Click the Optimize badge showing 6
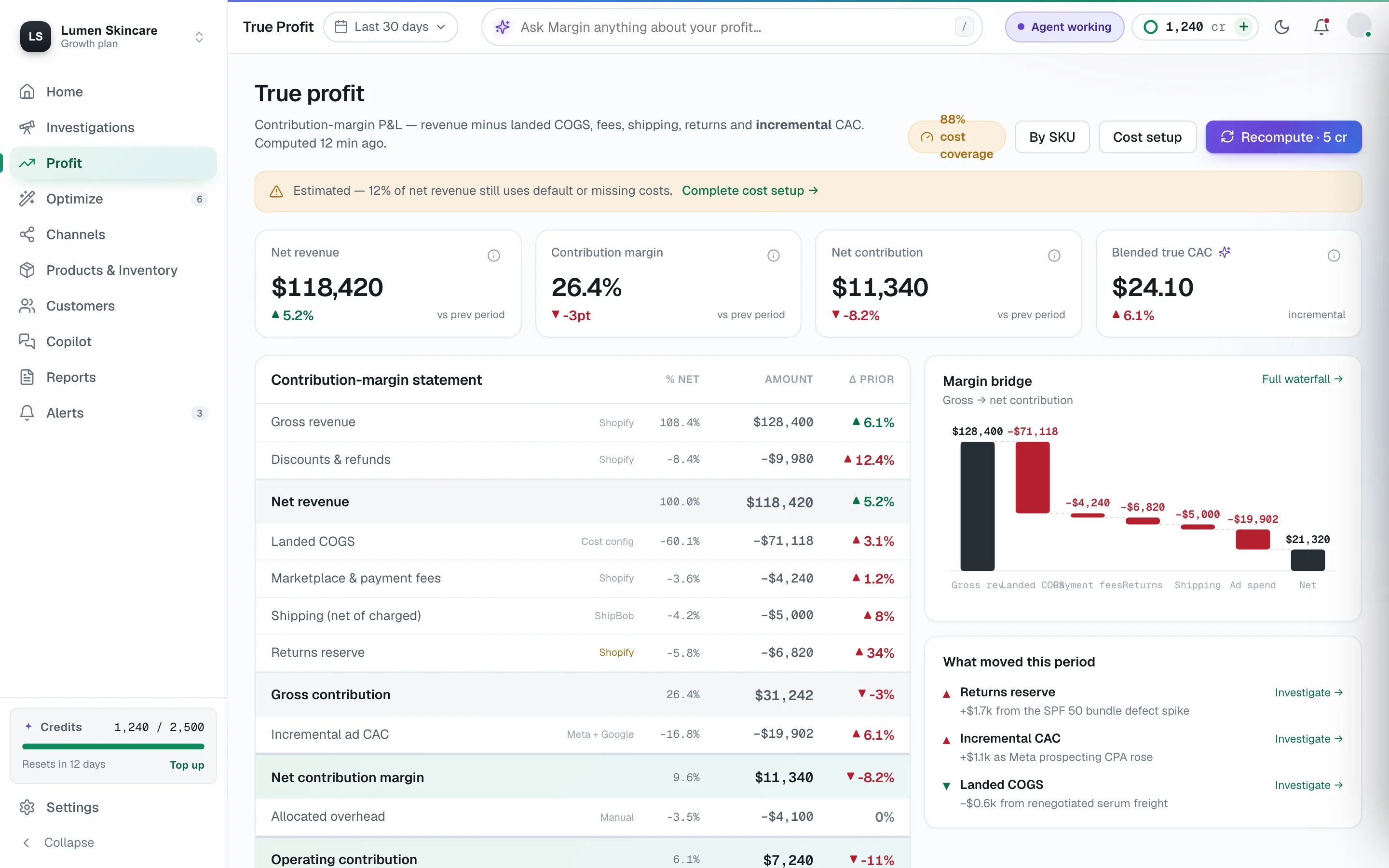The image size is (1389, 868). click(x=199, y=199)
